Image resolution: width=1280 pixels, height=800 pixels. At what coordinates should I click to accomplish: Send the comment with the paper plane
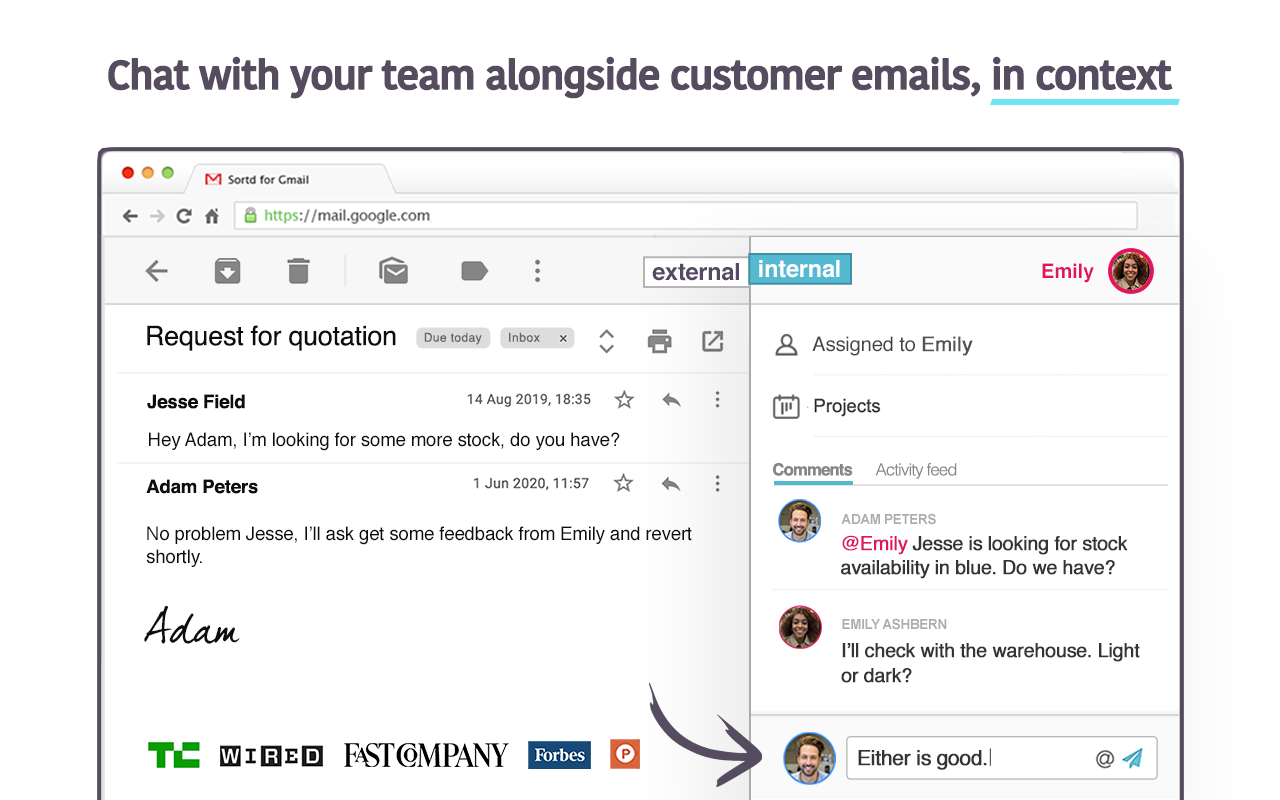click(1133, 759)
